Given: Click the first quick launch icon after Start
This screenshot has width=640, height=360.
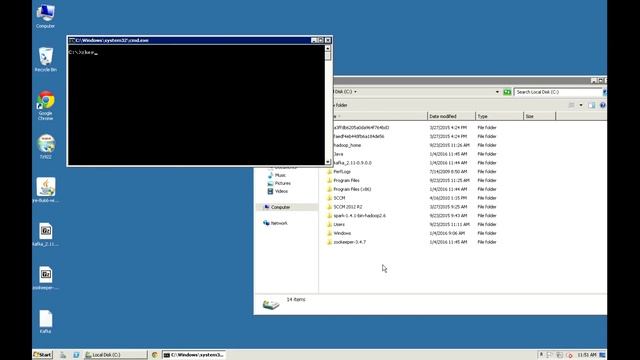Looking at the screenshot, I should pos(63,355).
